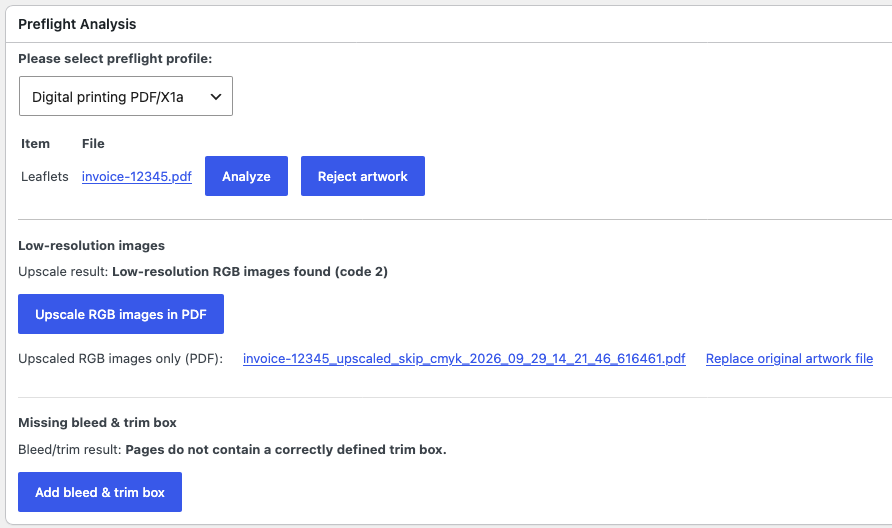Click 'Please select preflight profile:' label

115,59
